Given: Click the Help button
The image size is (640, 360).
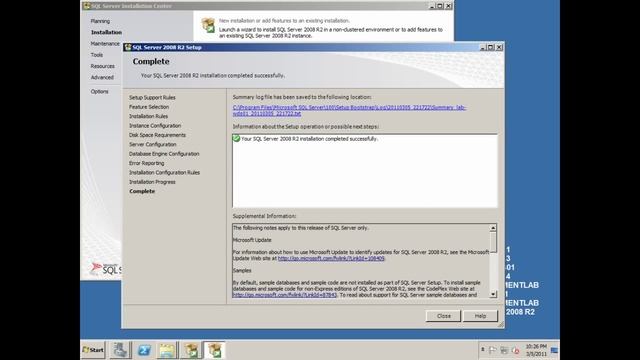Looking at the screenshot, I should pos(480,316).
